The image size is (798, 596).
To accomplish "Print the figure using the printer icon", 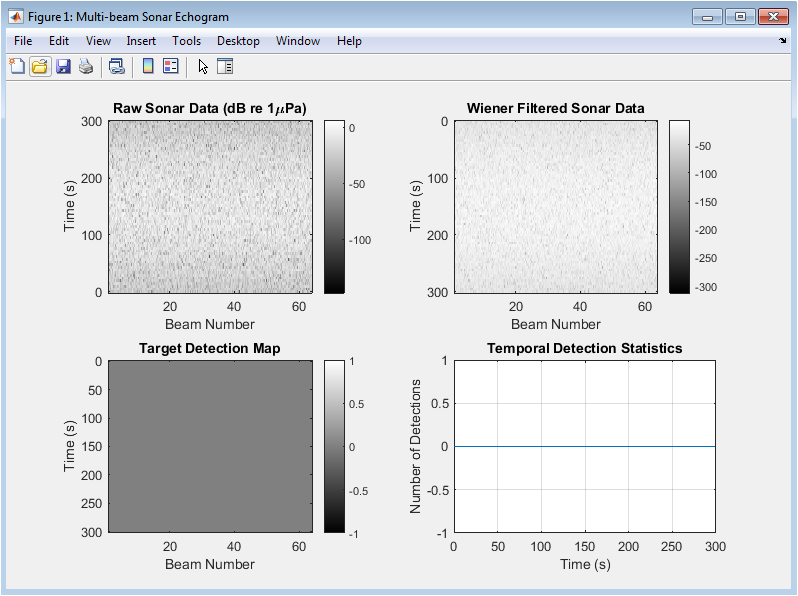I will coord(86,67).
